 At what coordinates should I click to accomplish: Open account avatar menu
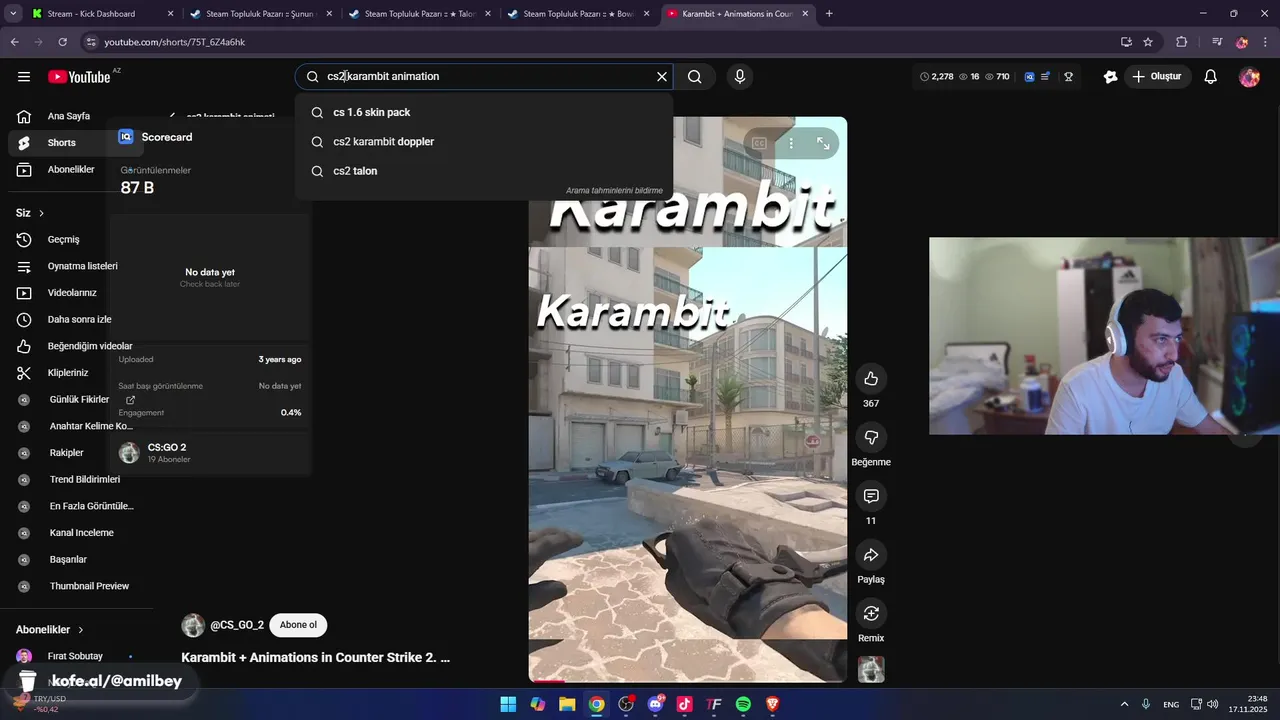pyautogui.click(x=1249, y=77)
